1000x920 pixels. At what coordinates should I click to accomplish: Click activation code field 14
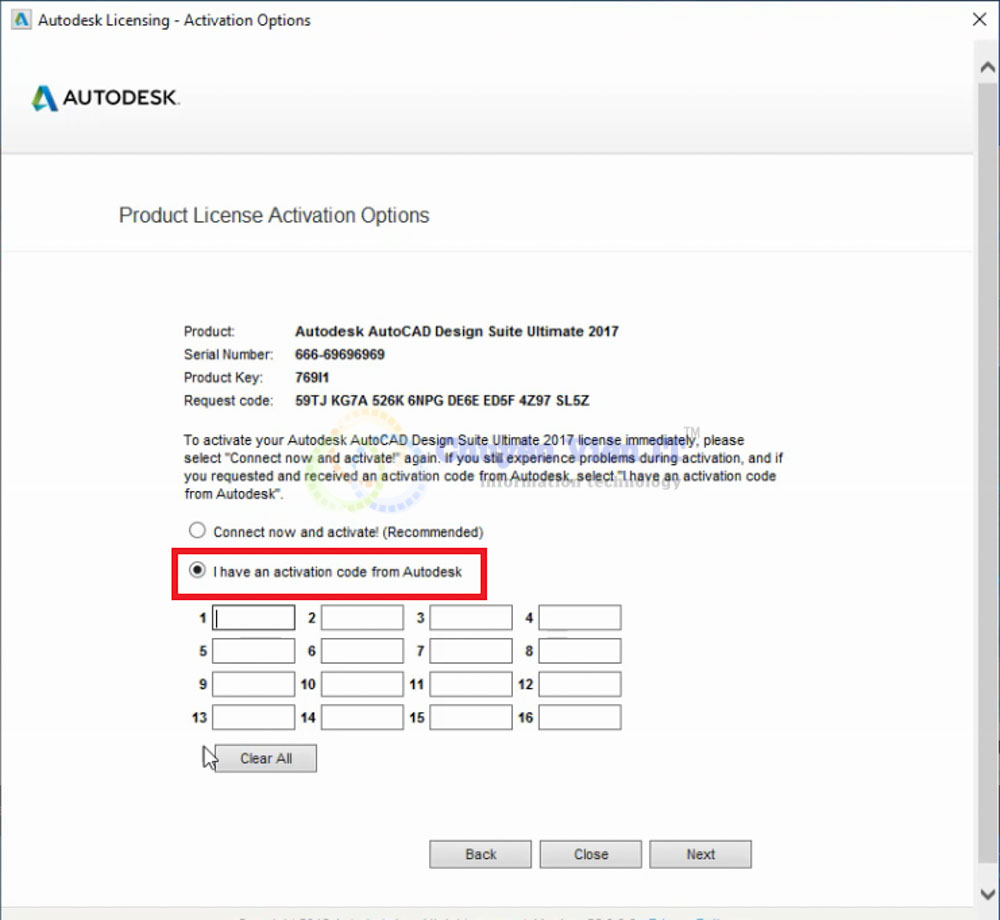[x=362, y=717]
